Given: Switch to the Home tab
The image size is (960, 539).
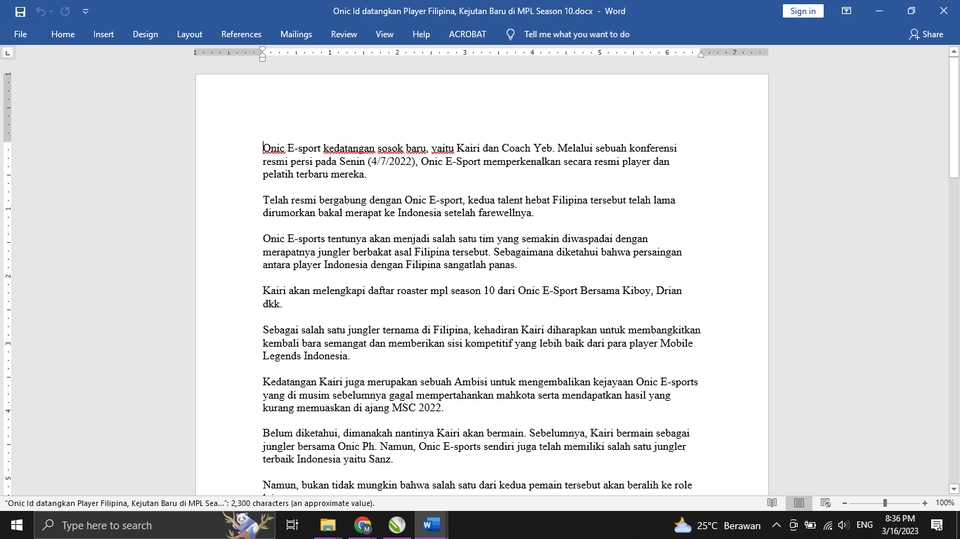Looking at the screenshot, I should click(x=62, y=34).
